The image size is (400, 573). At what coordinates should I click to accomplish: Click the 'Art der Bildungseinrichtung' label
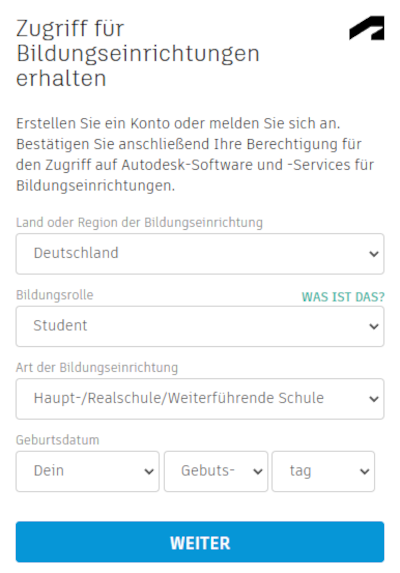coord(97,367)
